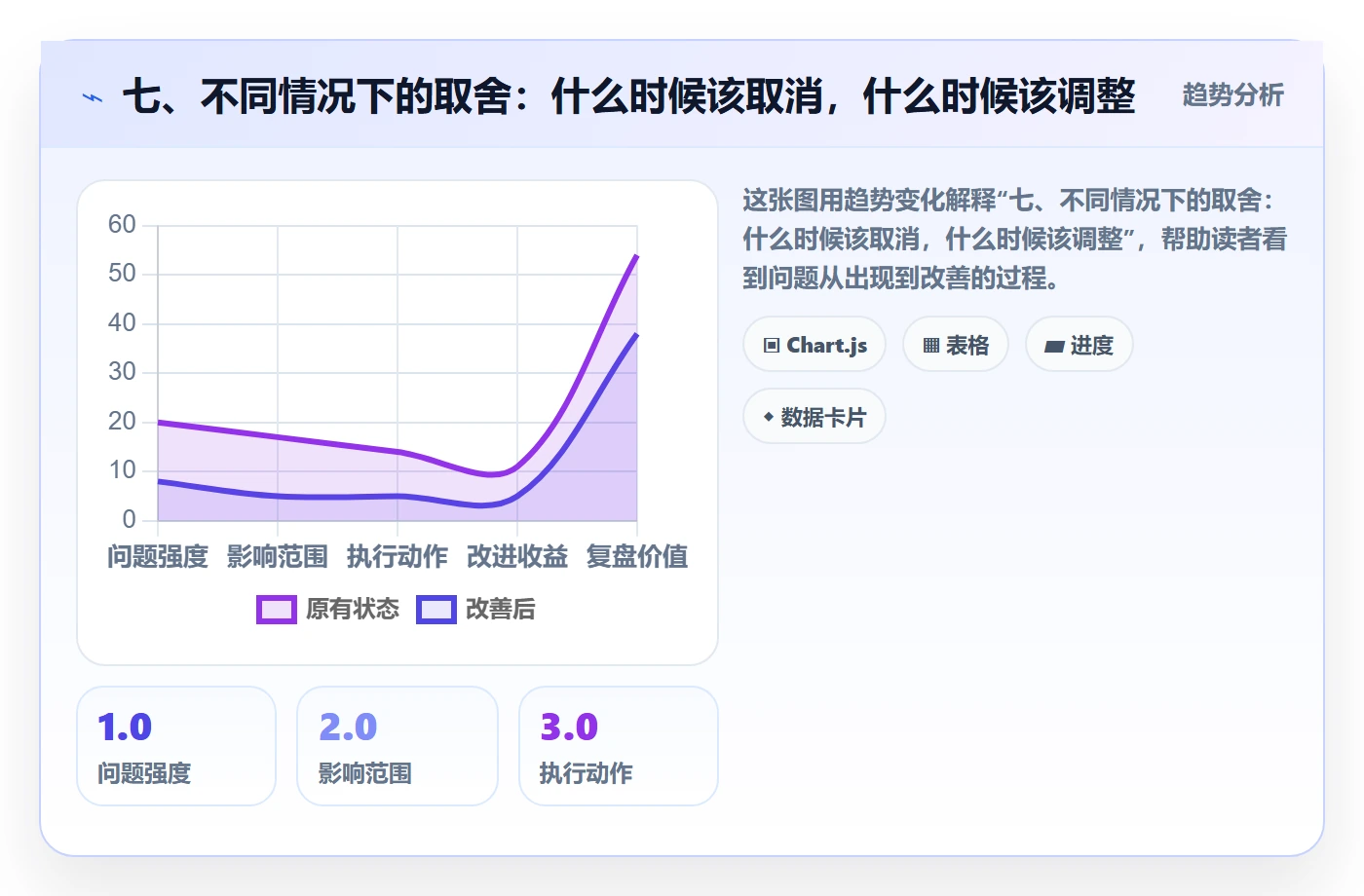1364x896 pixels.
Task: Click the 30 y-axis value
Action: point(122,372)
